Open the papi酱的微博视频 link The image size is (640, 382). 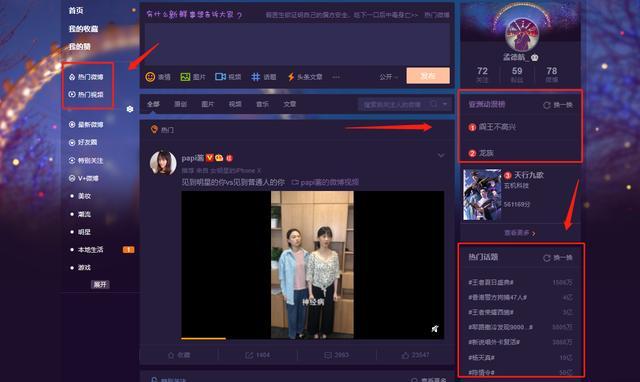325,182
